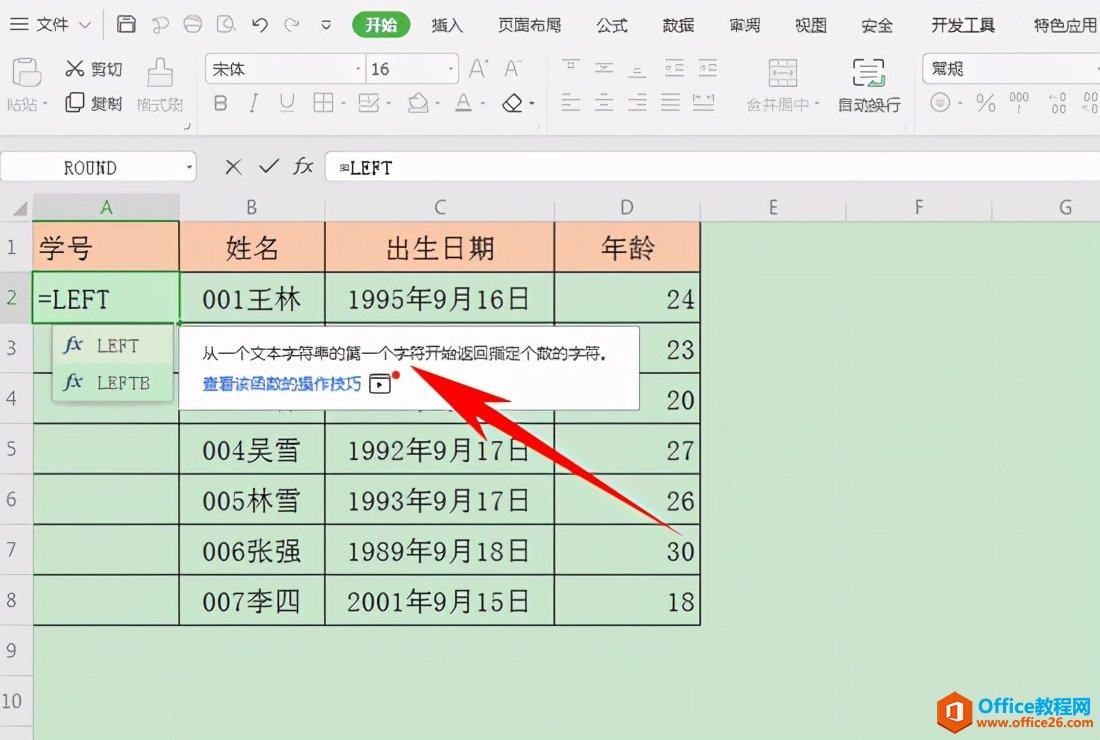Align text to top of cell

(570, 68)
